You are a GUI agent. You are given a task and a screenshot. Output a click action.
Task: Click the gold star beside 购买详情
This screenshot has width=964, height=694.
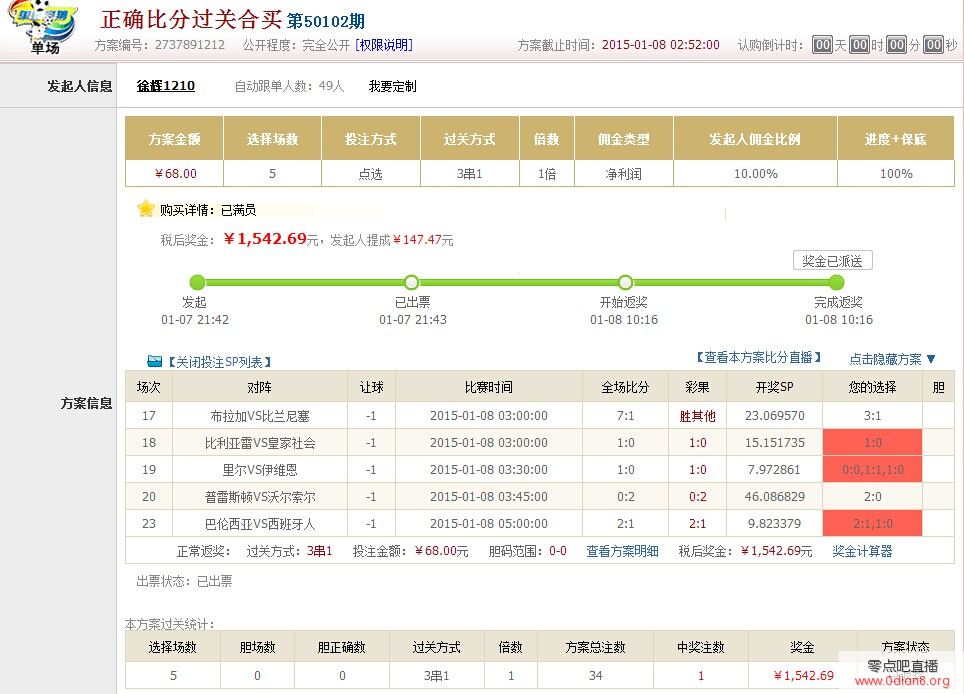point(146,209)
